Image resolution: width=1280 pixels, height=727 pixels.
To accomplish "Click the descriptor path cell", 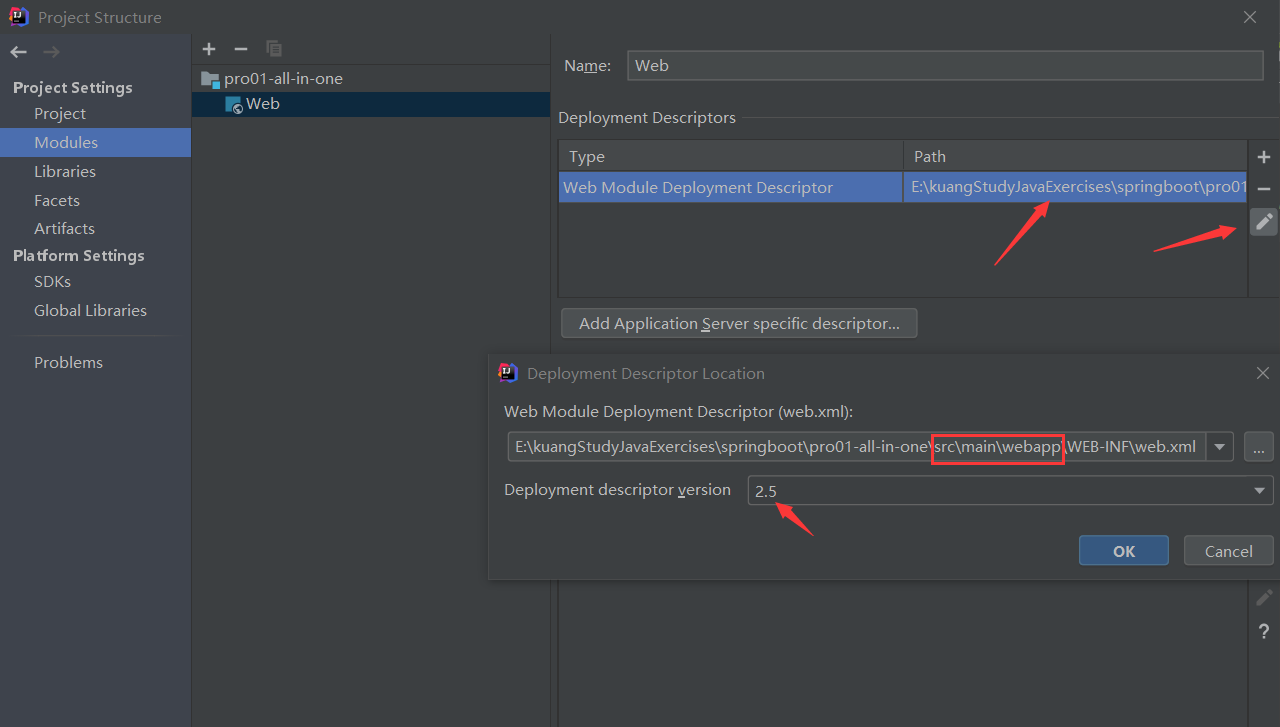I will click(1075, 187).
